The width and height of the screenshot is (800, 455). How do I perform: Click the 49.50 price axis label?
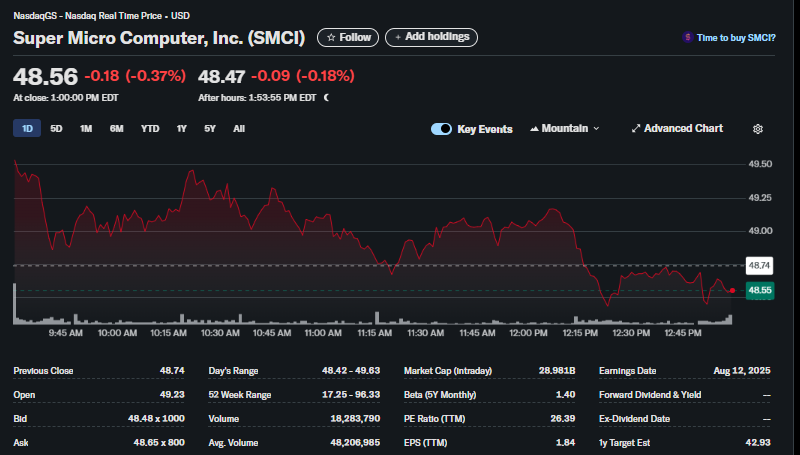(760, 164)
